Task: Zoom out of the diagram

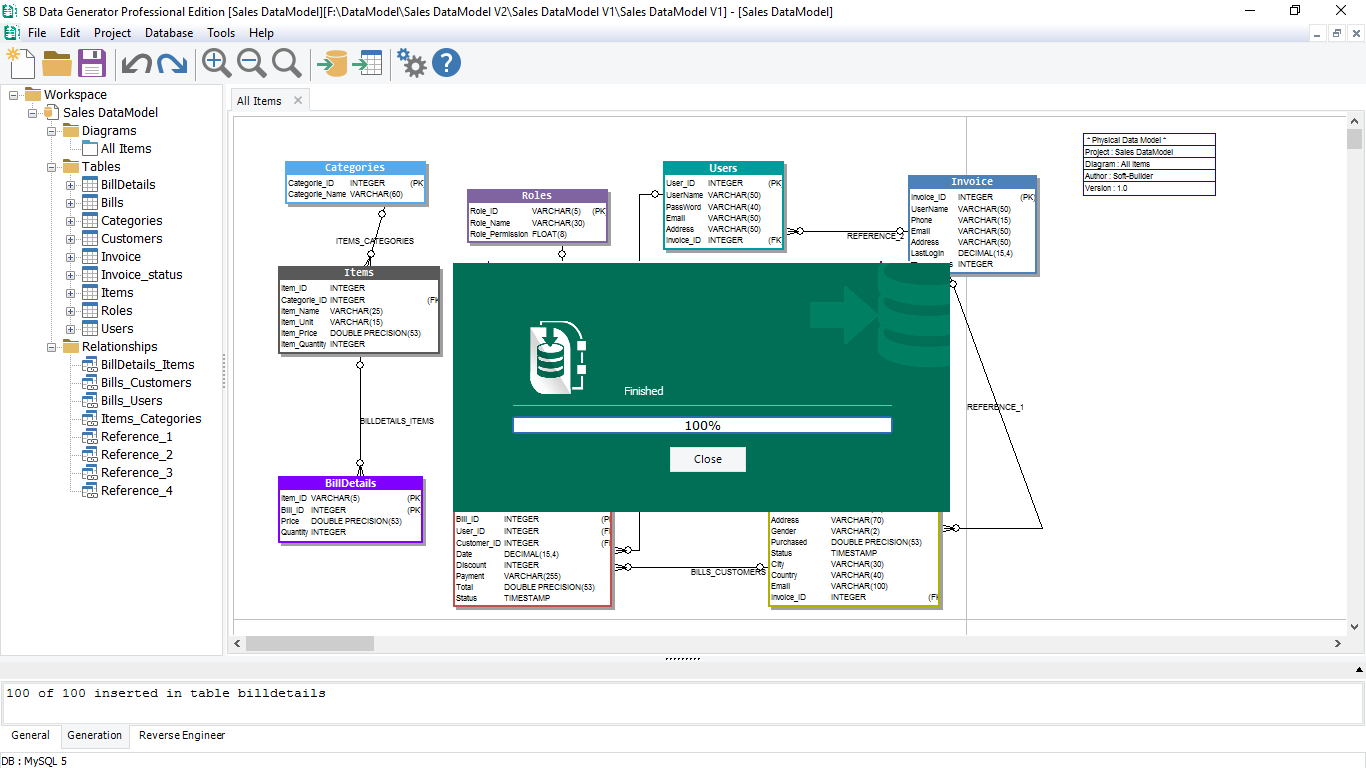Action: point(252,63)
